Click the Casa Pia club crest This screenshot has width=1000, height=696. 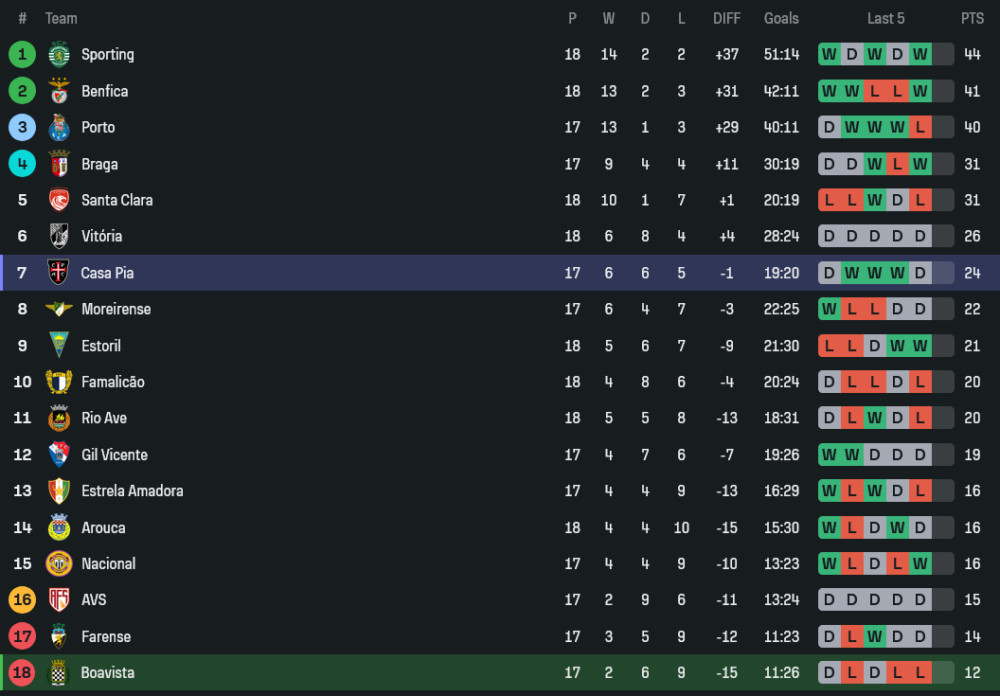click(x=59, y=273)
